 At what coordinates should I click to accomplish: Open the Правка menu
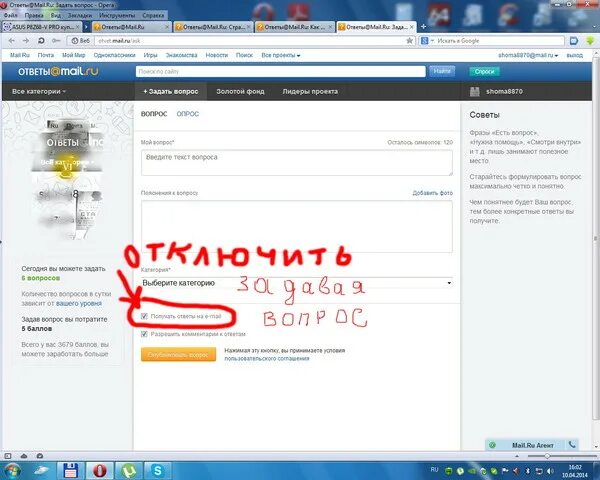coord(34,15)
